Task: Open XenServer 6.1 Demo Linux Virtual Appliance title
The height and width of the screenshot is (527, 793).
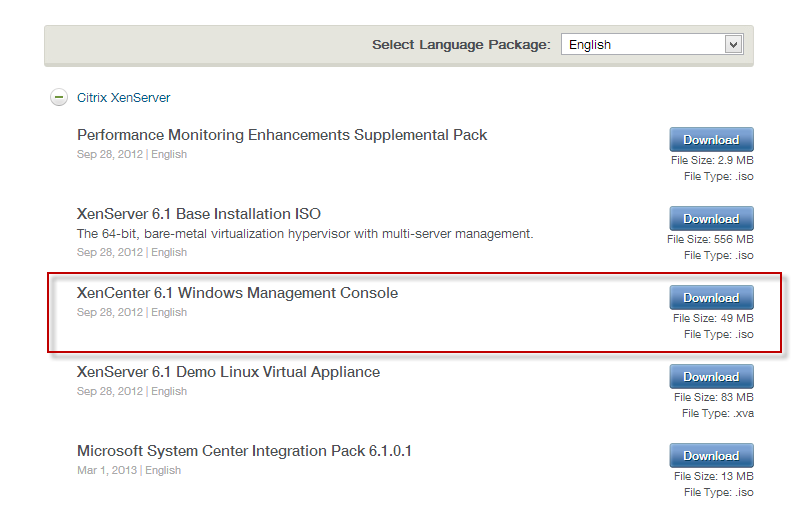Action: tap(228, 372)
